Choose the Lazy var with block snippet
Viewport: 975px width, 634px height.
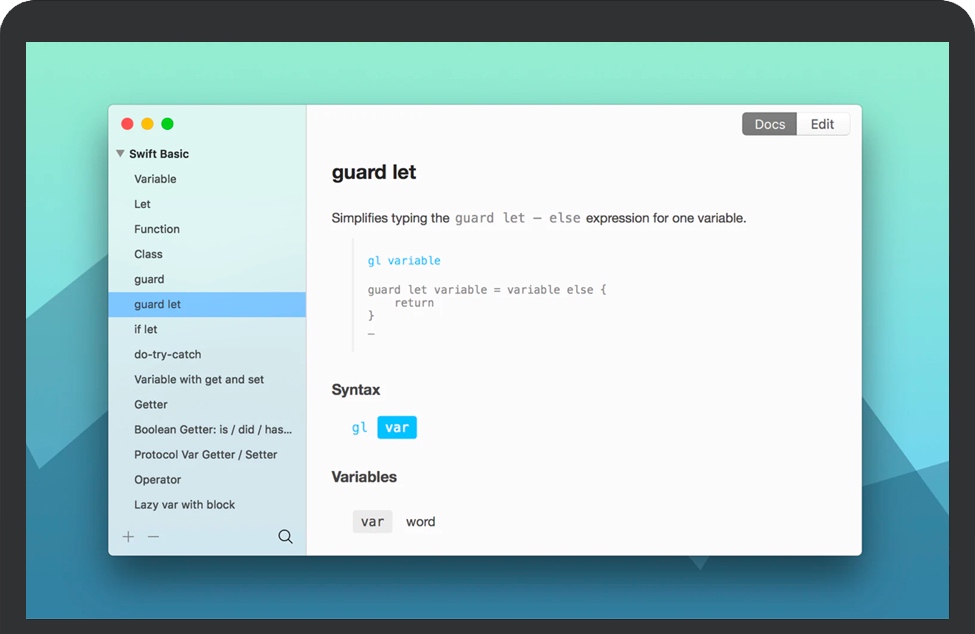pos(185,505)
